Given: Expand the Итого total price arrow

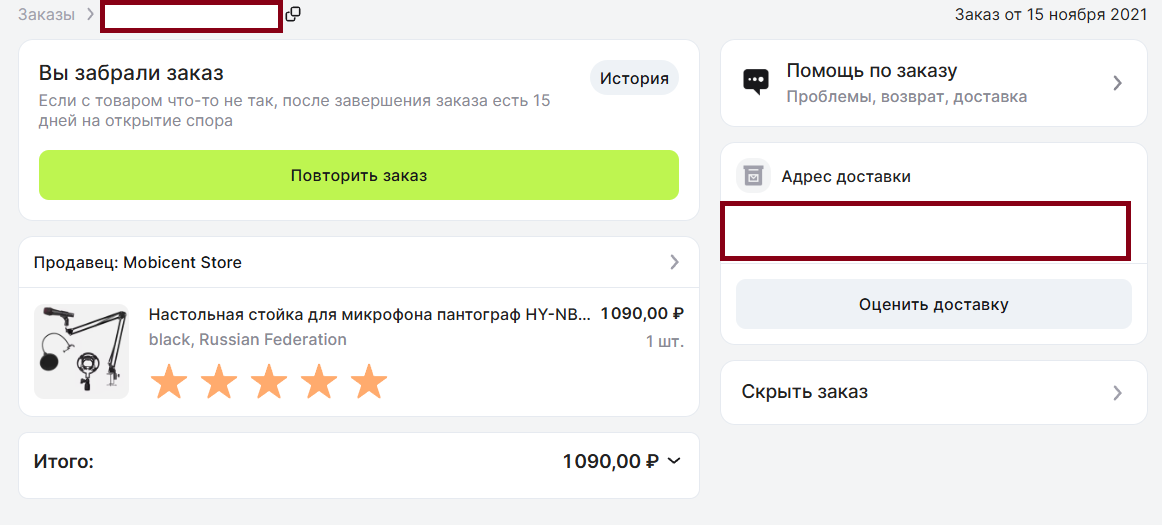Looking at the screenshot, I should 674,461.
